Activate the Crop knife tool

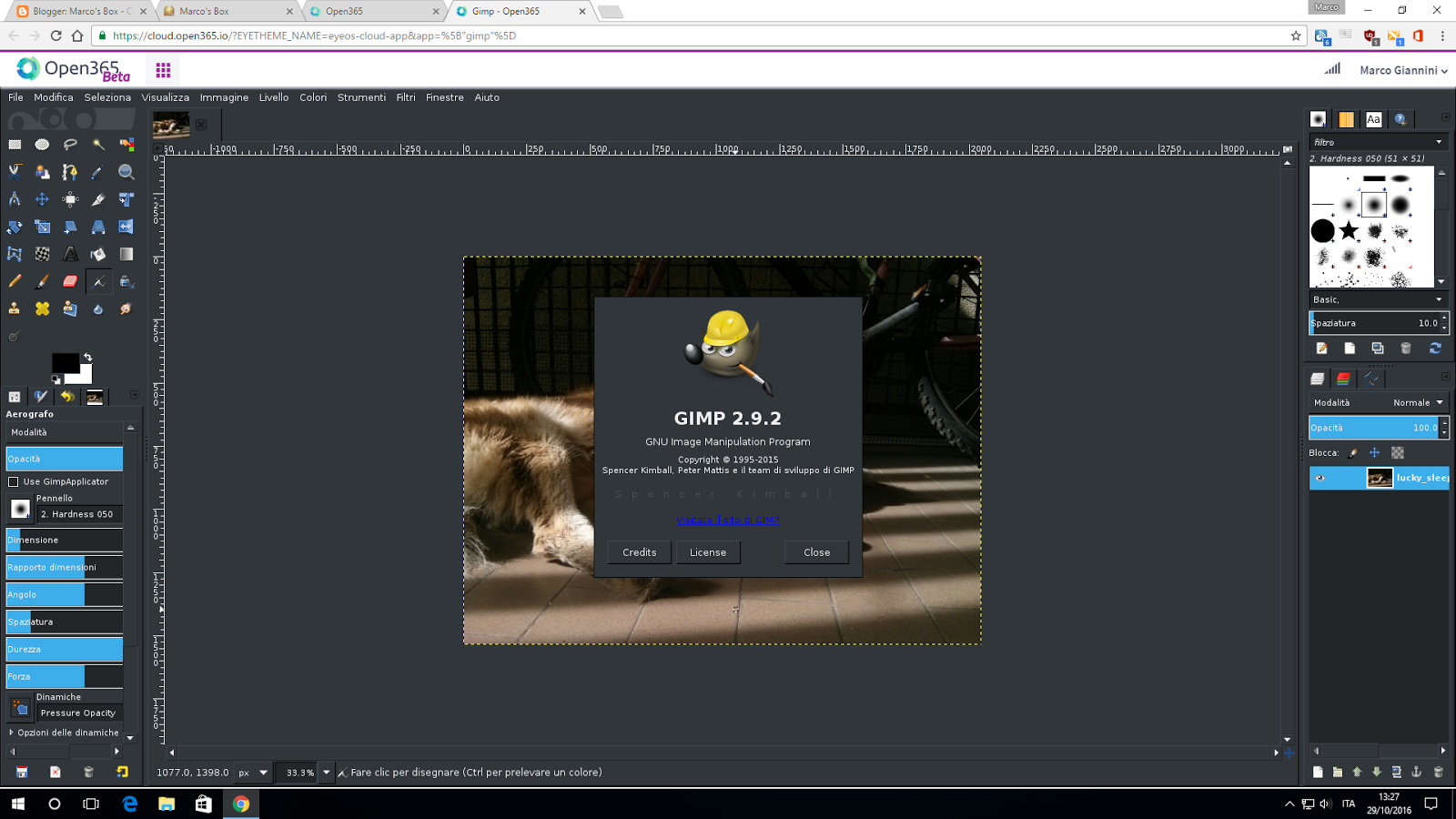click(98, 199)
